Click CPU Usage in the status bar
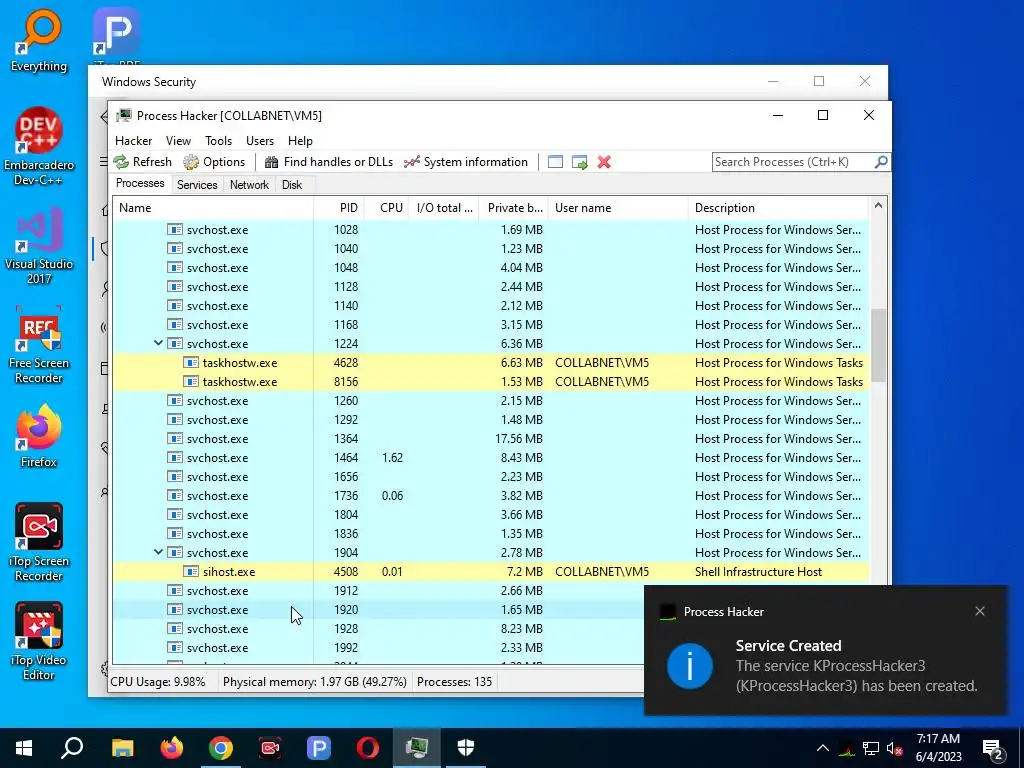Screen dimensions: 1024x768 click(157, 682)
